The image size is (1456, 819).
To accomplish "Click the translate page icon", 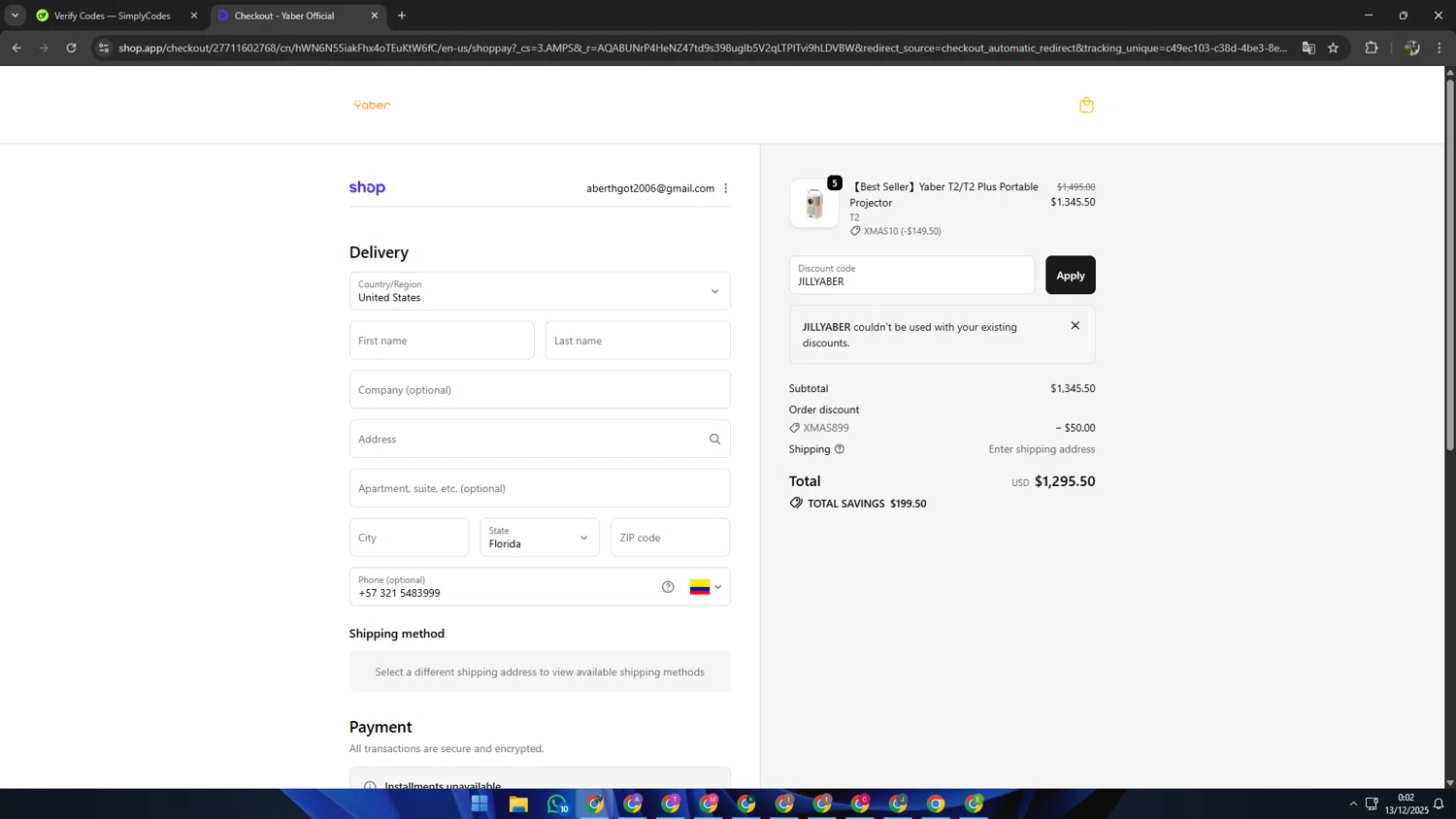I will click(x=1308, y=48).
